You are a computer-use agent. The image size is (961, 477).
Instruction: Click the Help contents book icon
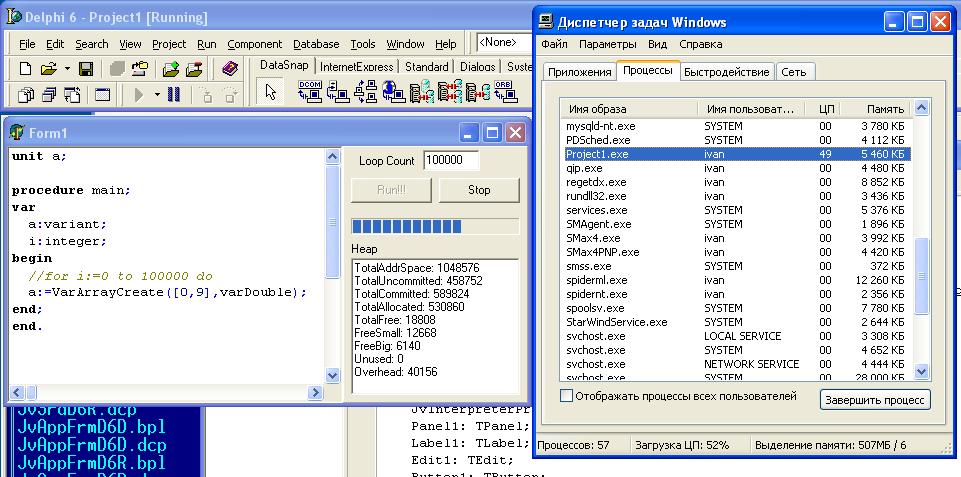[x=230, y=69]
